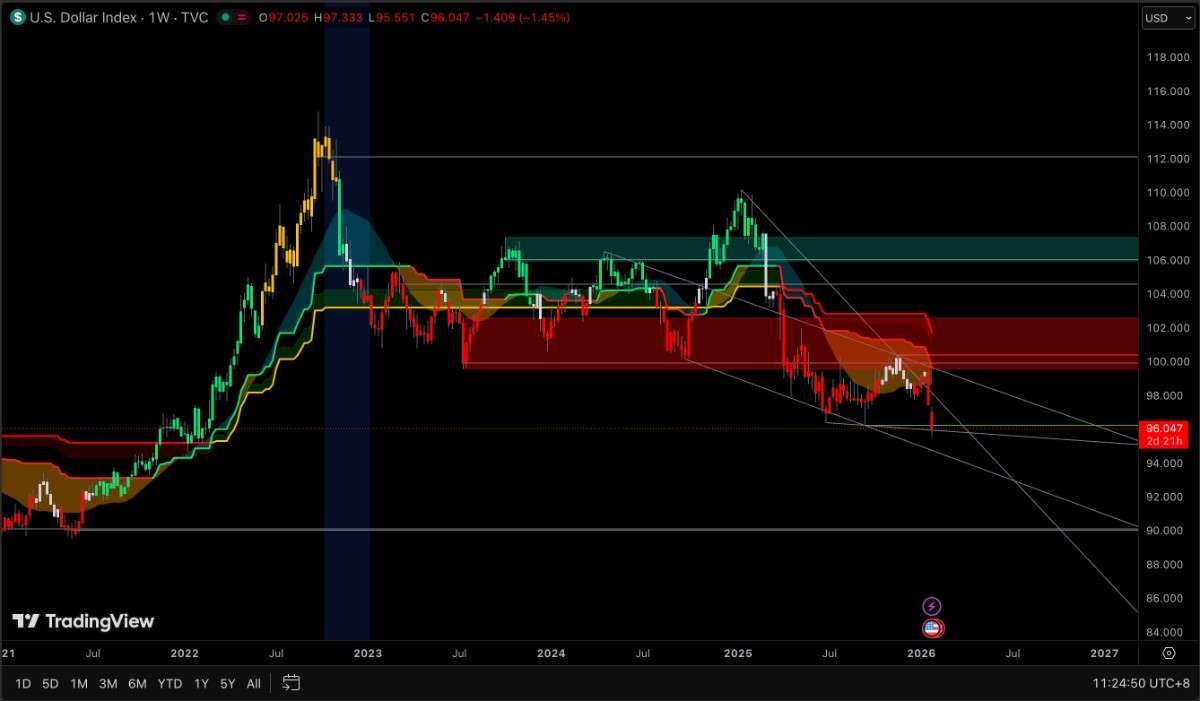Click the 2025 label on the time axis
This screenshot has width=1200, height=701.
tap(737, 653)
